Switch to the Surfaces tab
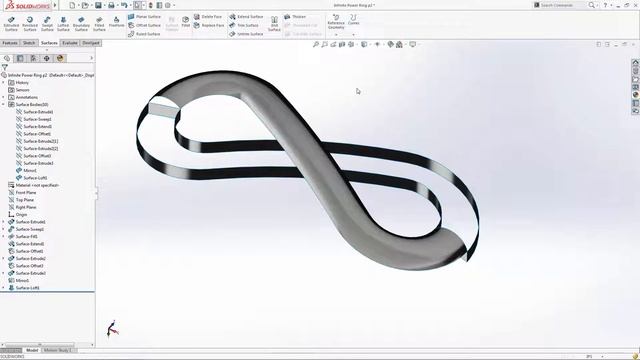640x360 pixels. [x=49, y=43]
